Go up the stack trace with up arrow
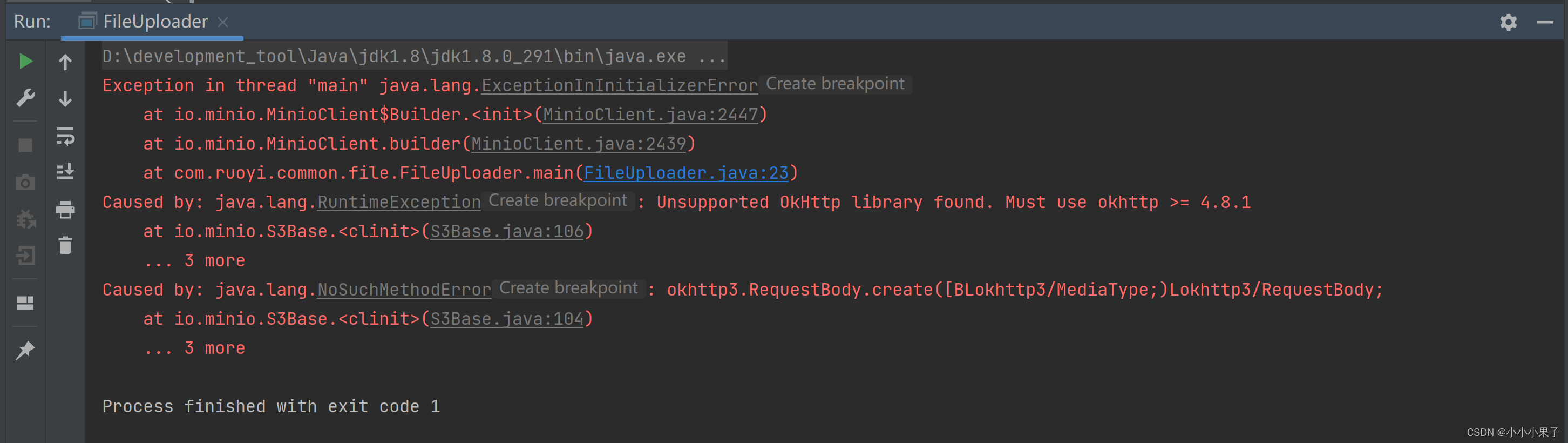 [x=65, y=62]
